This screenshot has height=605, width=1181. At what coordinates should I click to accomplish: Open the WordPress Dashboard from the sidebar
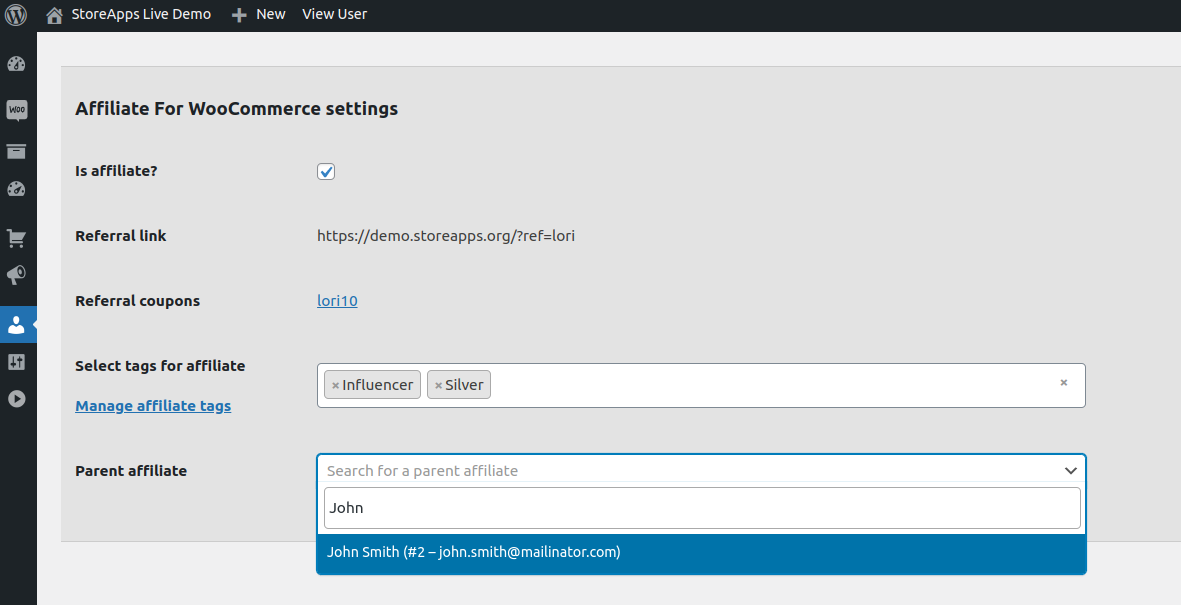17,63
